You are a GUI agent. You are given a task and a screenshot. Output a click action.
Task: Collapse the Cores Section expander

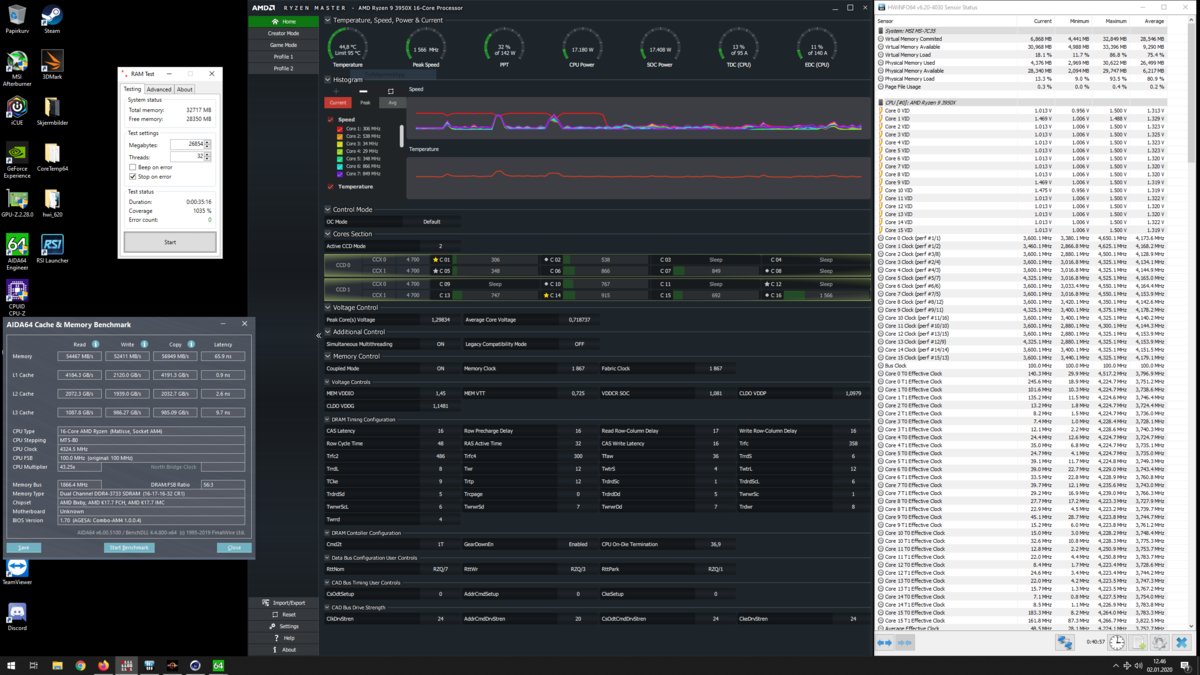click(327, 234)
